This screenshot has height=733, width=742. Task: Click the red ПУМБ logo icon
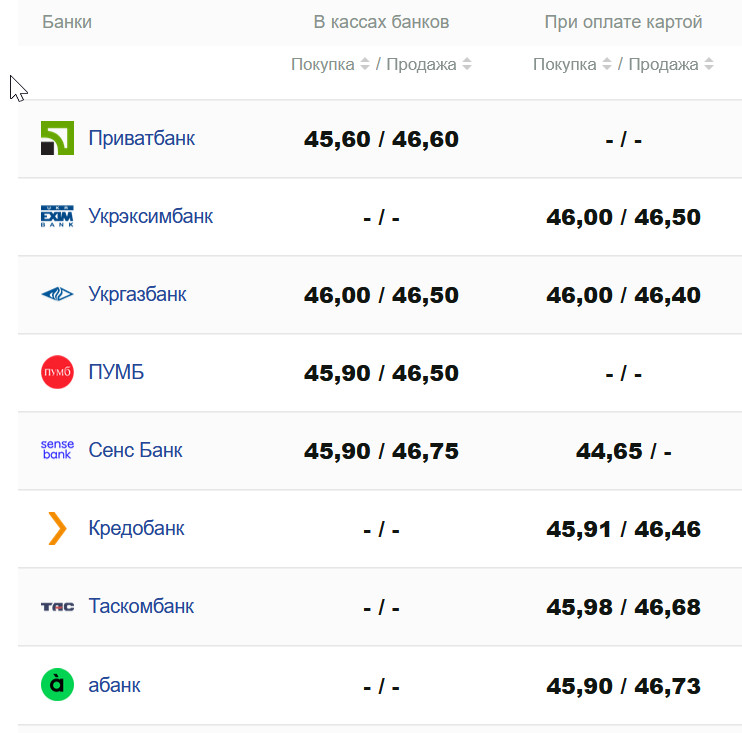click(57, 372)
